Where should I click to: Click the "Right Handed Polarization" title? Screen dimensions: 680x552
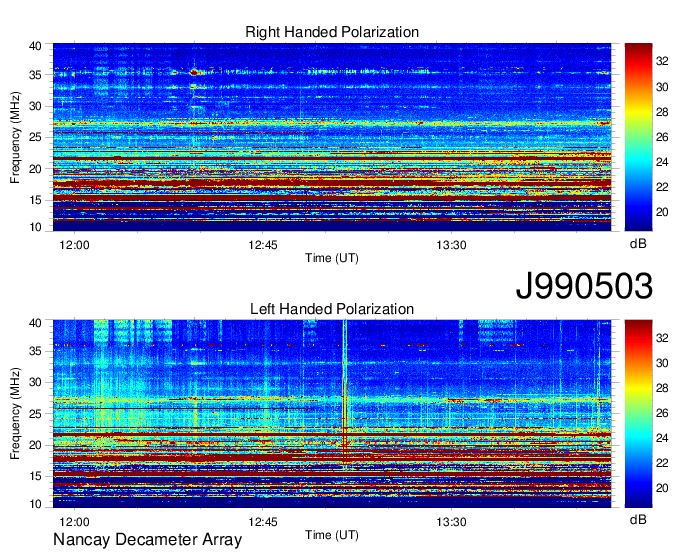pyautogui.click(x=332, y=32)
